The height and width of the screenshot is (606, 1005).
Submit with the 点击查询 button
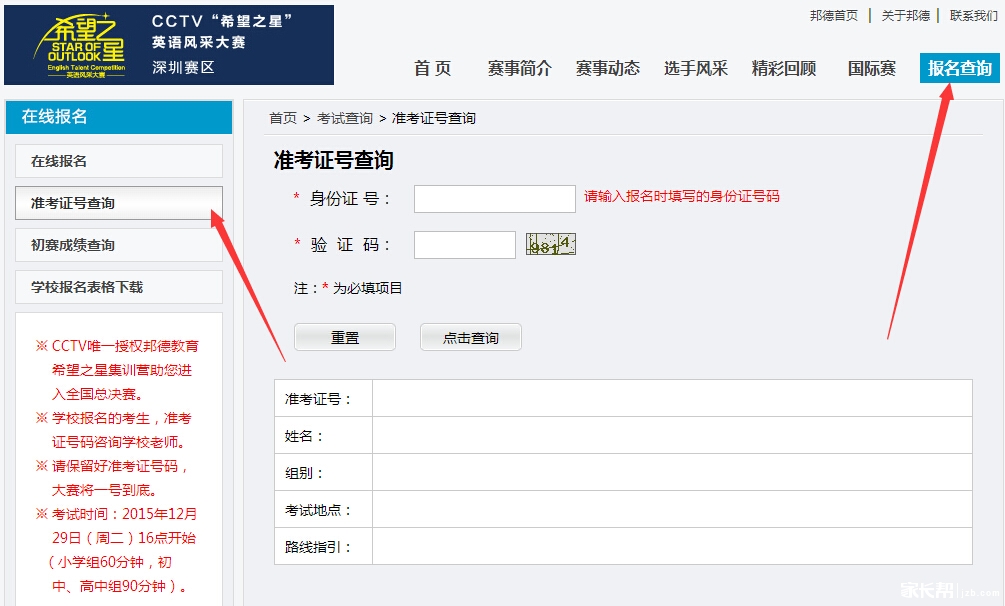tap(470, 338)
